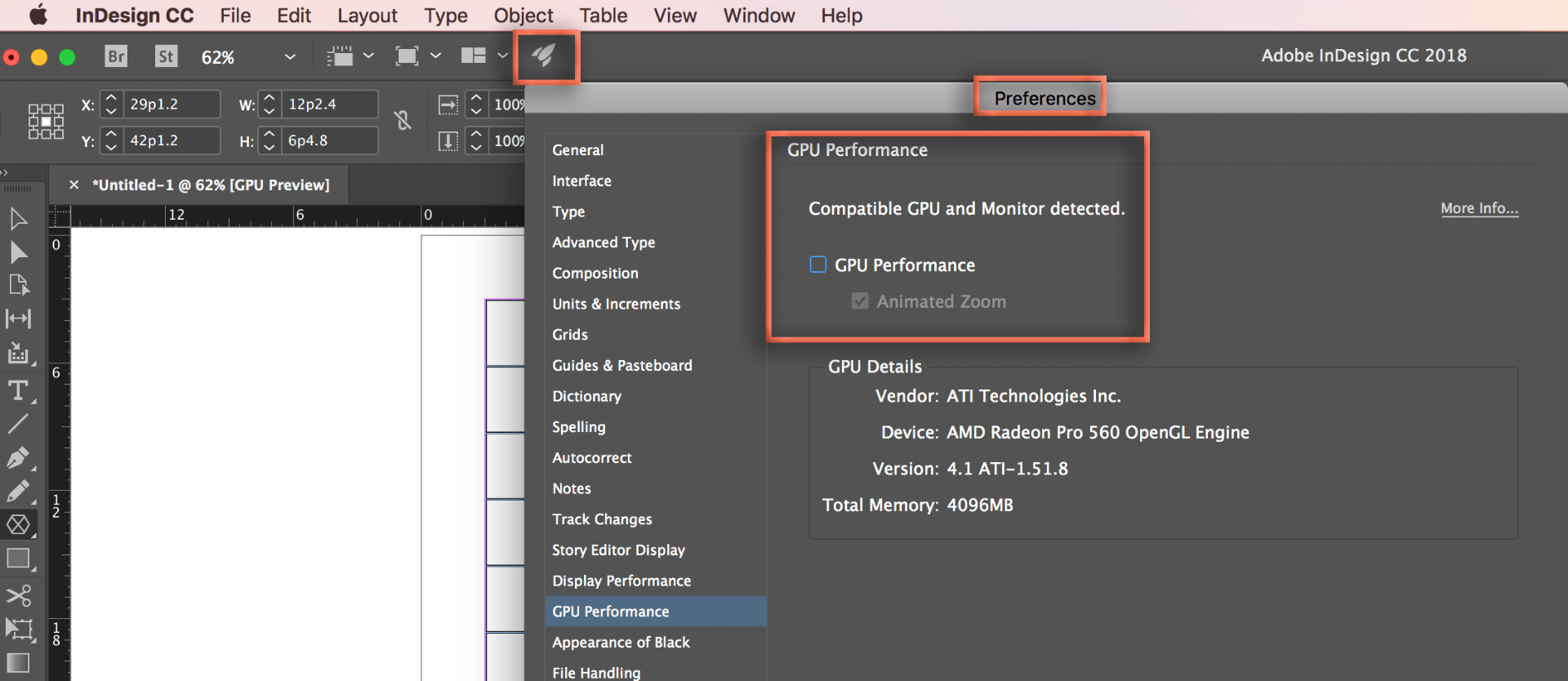Select the Type tool
1568x681 pixels.
18,390
